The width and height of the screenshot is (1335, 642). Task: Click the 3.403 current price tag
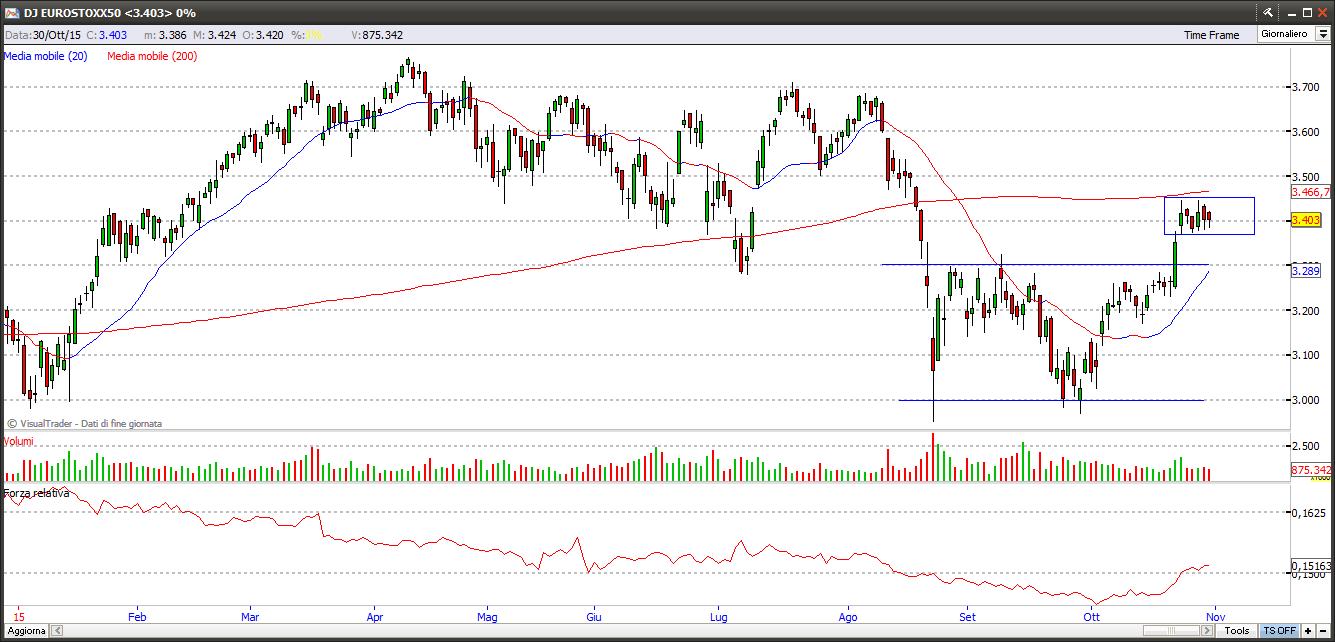[x=1306, y=220]
